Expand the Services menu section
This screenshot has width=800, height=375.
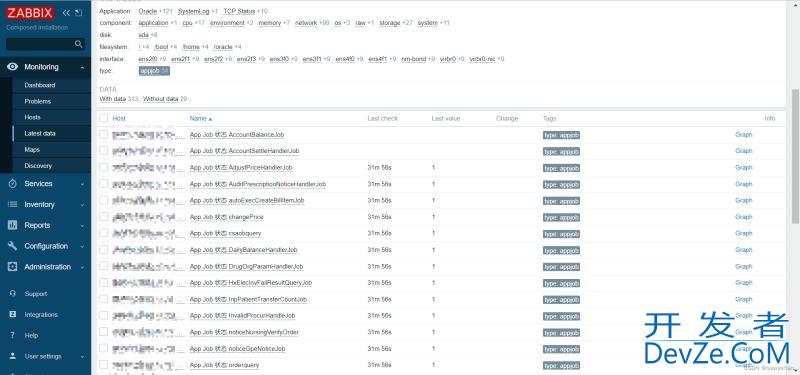click(x=82, y=184)
